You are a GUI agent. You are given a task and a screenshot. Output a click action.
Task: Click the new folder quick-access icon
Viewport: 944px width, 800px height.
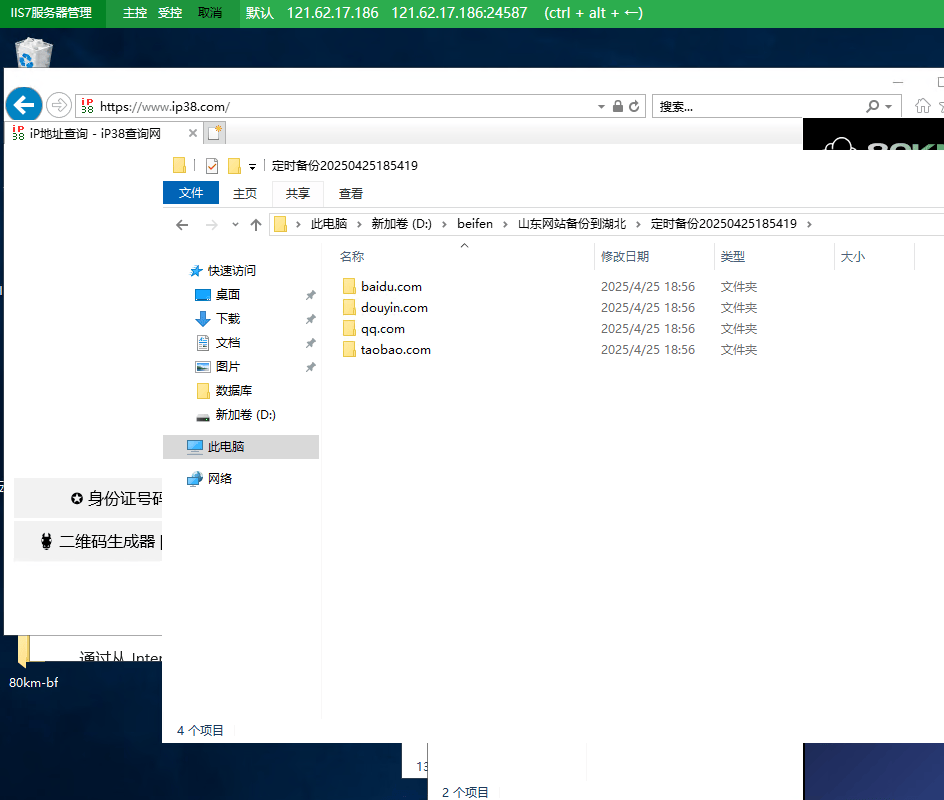[234, 166]
